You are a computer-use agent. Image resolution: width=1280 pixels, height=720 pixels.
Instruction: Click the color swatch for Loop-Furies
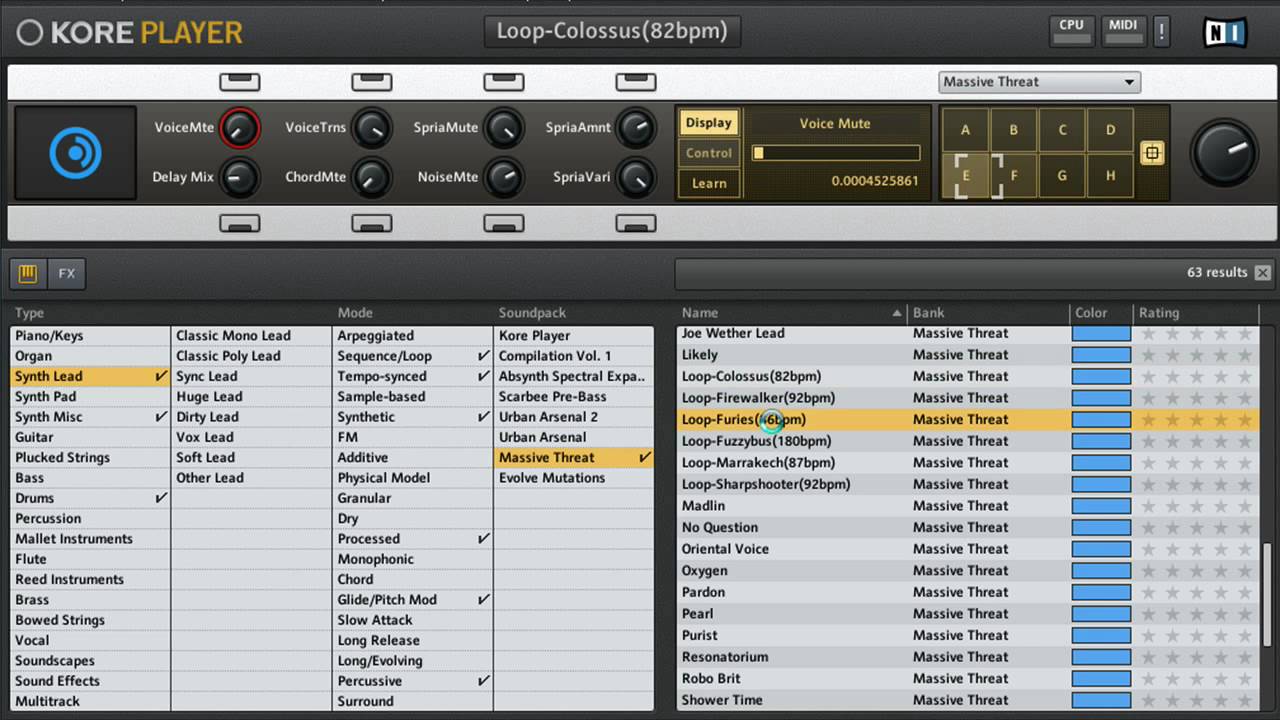[x=1101, y=420]
